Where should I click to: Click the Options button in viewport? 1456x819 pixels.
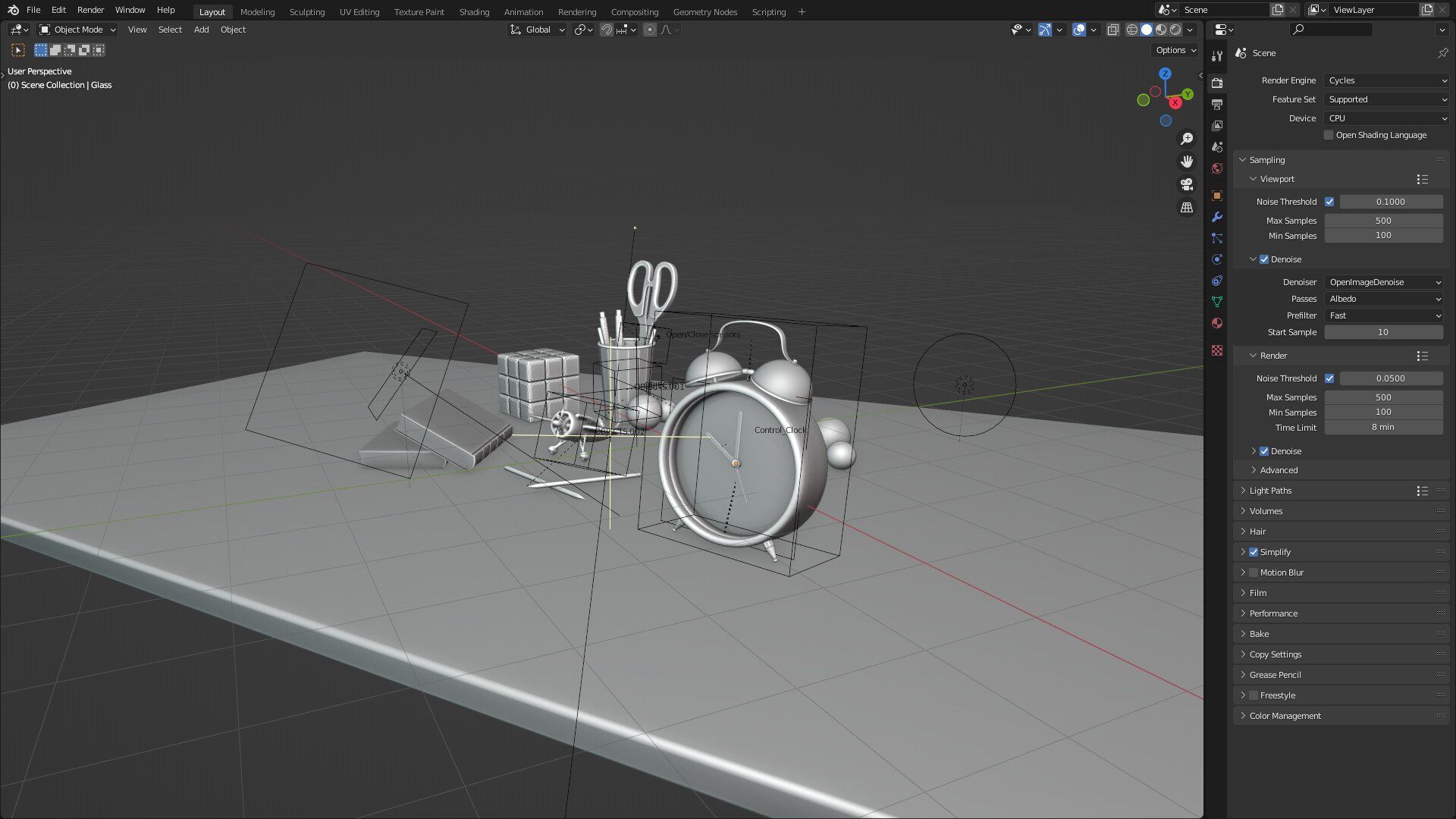point(1175,50)
